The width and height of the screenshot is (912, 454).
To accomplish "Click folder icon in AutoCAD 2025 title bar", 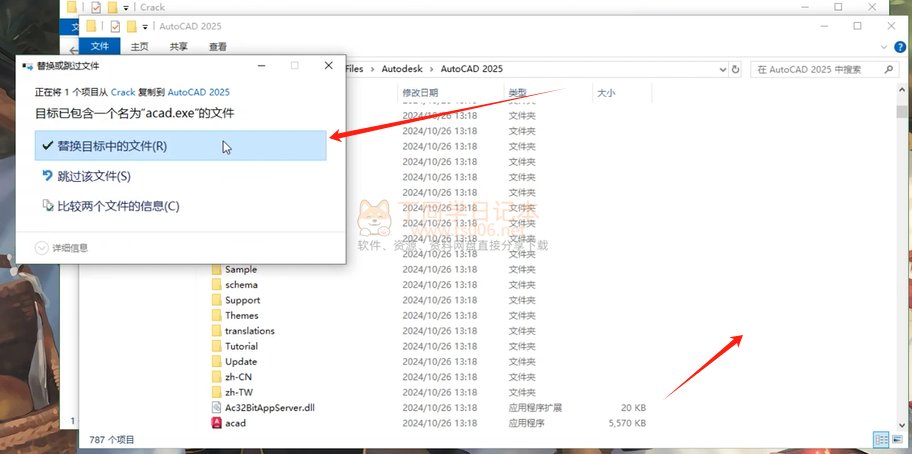I will (x=91, y=26).
